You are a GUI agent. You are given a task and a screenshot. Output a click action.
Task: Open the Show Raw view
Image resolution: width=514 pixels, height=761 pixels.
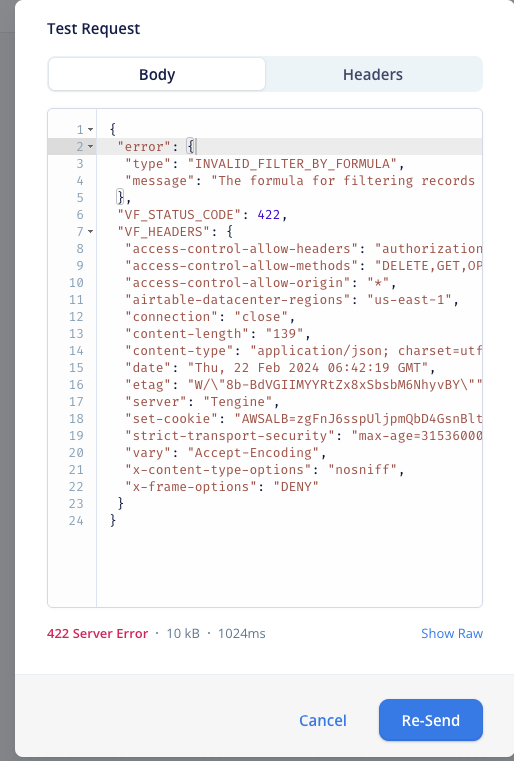452,633
